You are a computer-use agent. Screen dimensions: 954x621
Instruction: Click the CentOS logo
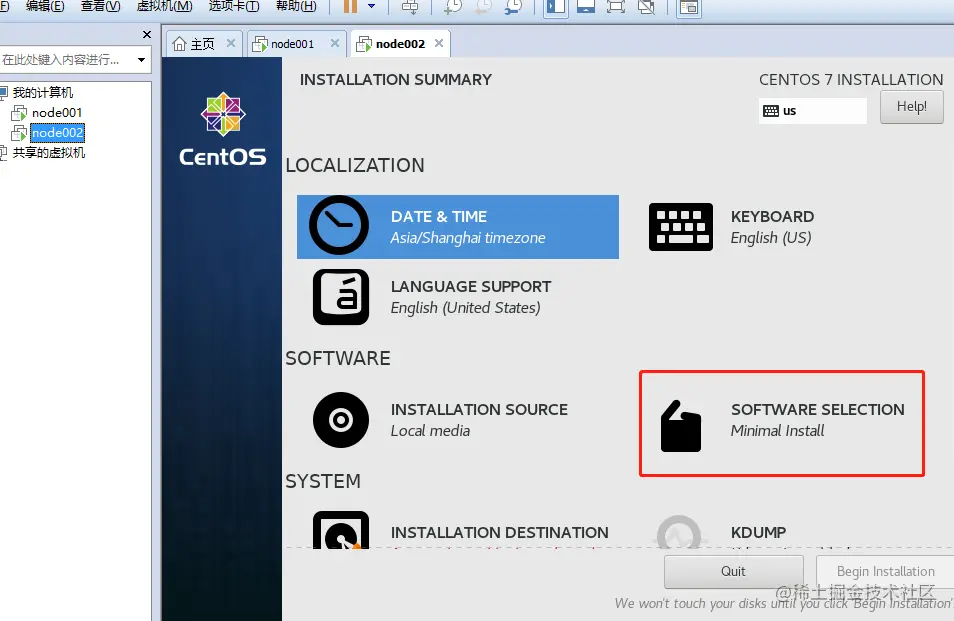pyautogui.click(x=223, y=129)
